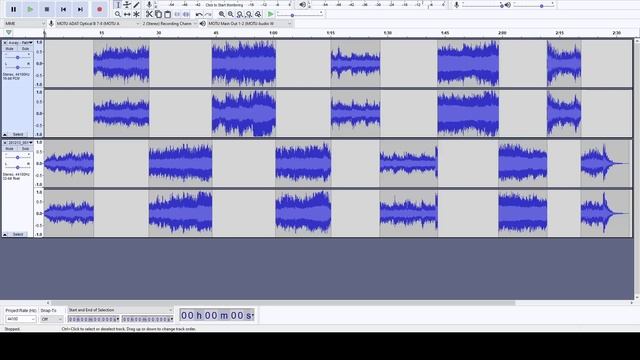This screenshot has width=640, height=360.
Task: Open the 2 (Stereo) Recording Channels dropdown
Action: (169, 24)
